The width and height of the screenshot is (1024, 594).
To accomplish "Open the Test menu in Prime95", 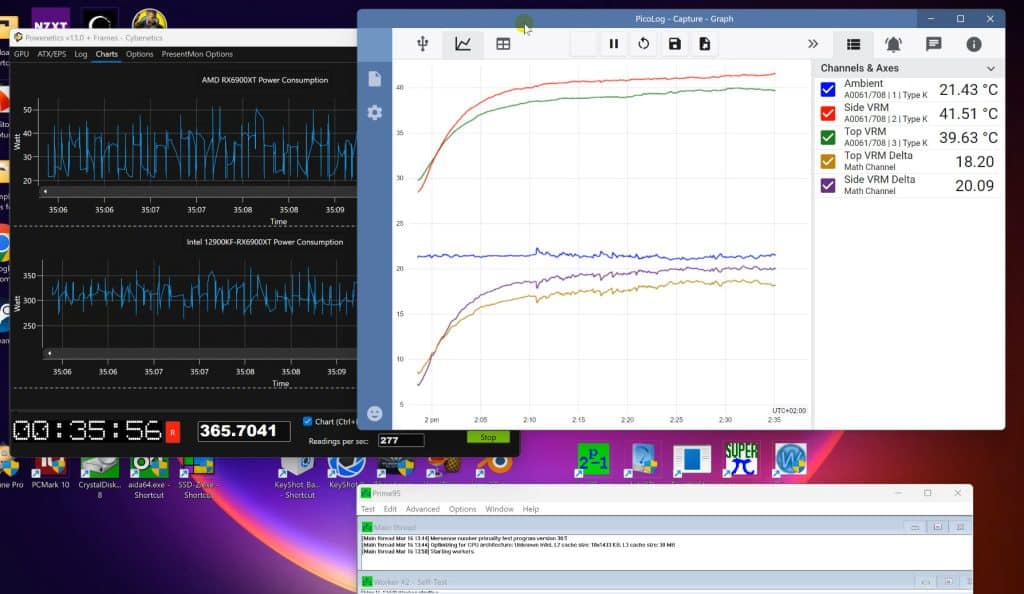I will (x=368, y=509).
